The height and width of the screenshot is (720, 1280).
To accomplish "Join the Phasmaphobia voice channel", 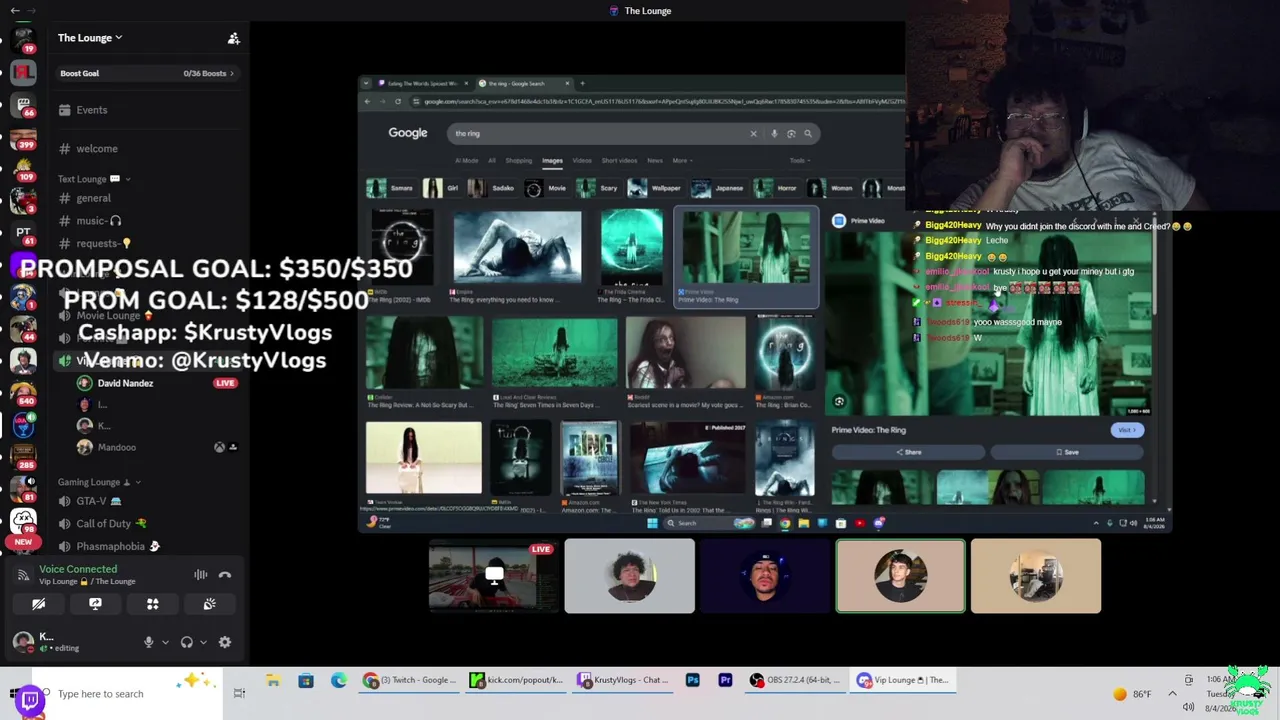I will (110, 546).
